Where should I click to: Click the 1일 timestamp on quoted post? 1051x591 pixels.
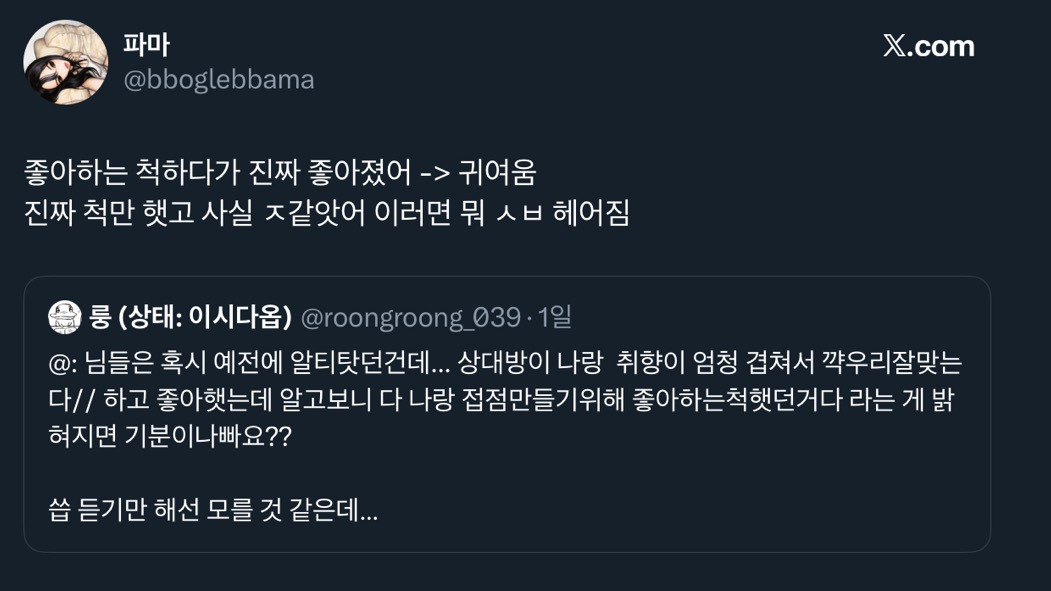554,318
